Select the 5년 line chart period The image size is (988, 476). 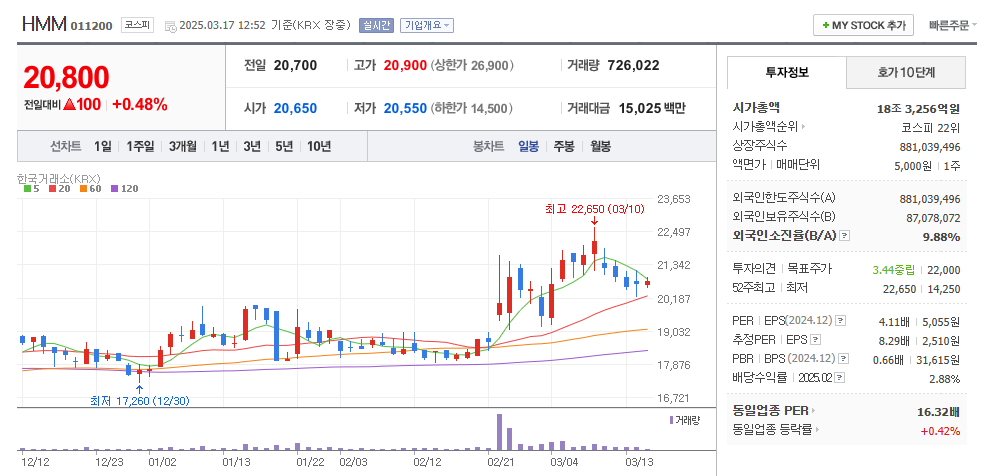pos(284,147)
